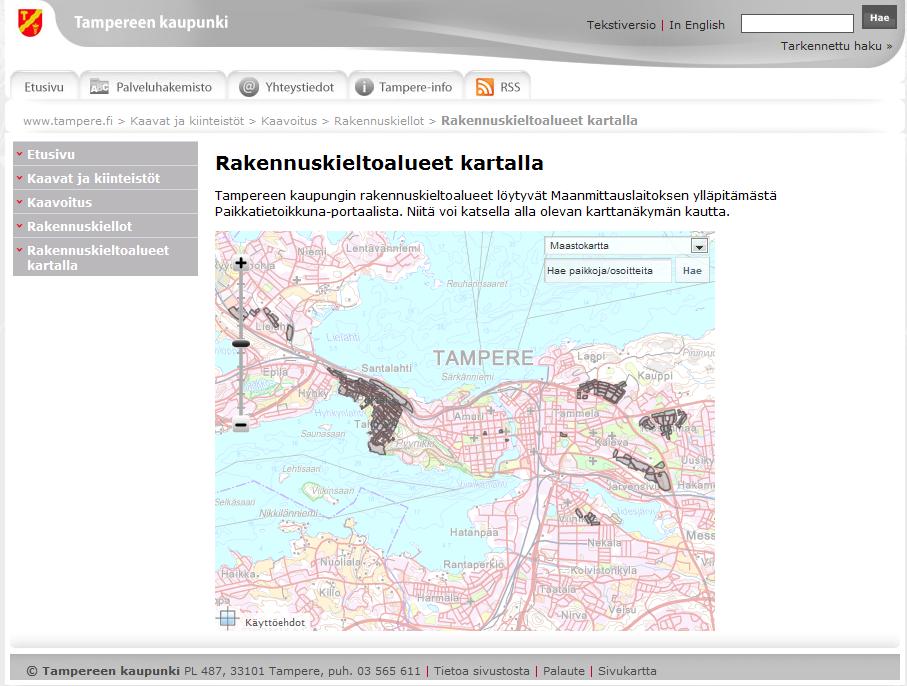Open the Yhteystiedot tab
The image size is (907, 686).
click(287, 87)
